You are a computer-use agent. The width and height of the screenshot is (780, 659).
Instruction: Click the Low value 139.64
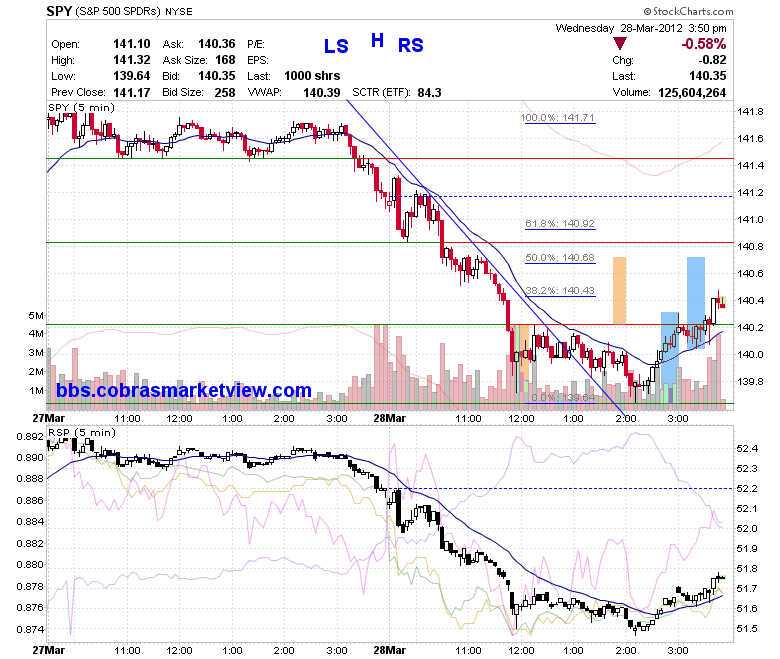[x=131, y=76]
